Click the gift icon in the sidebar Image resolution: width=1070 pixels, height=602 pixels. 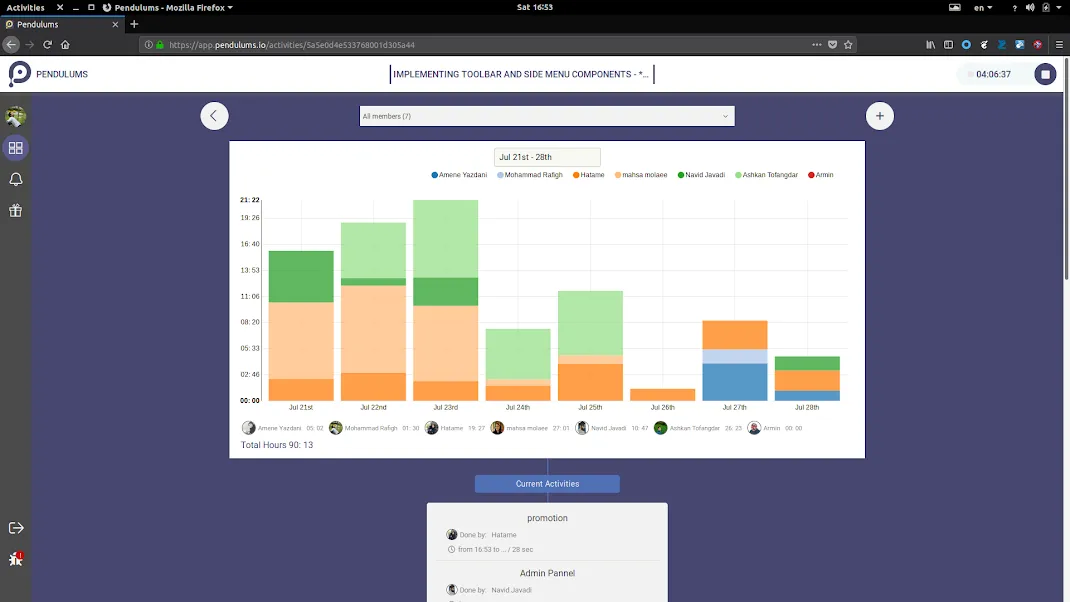click(x=14, y=207)
